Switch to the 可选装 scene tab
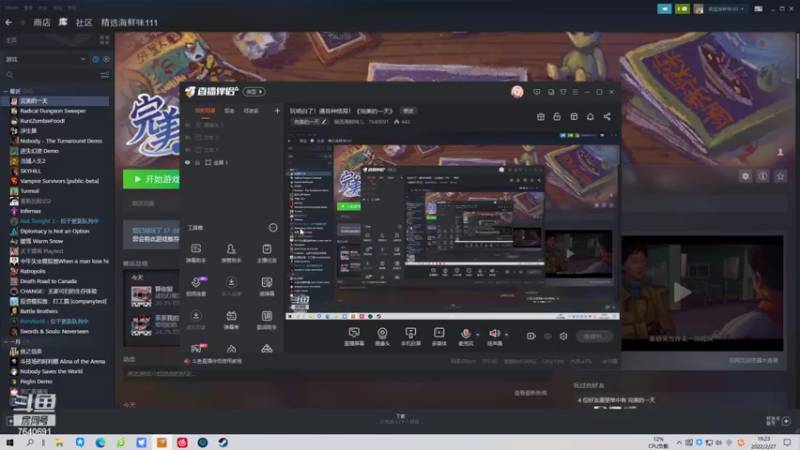Viewport: 800px width, 450px height. click(x=251, y=111)
